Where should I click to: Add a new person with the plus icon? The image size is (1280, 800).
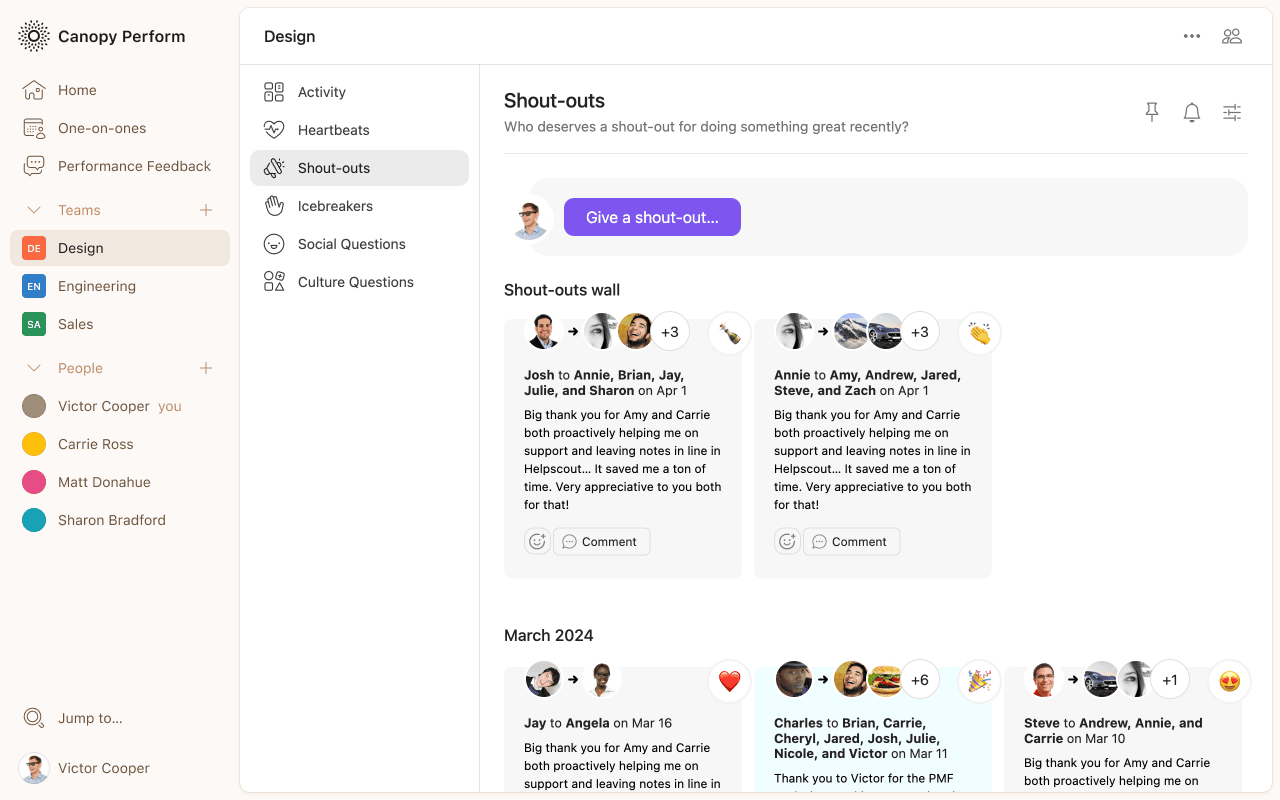[206, 368]
